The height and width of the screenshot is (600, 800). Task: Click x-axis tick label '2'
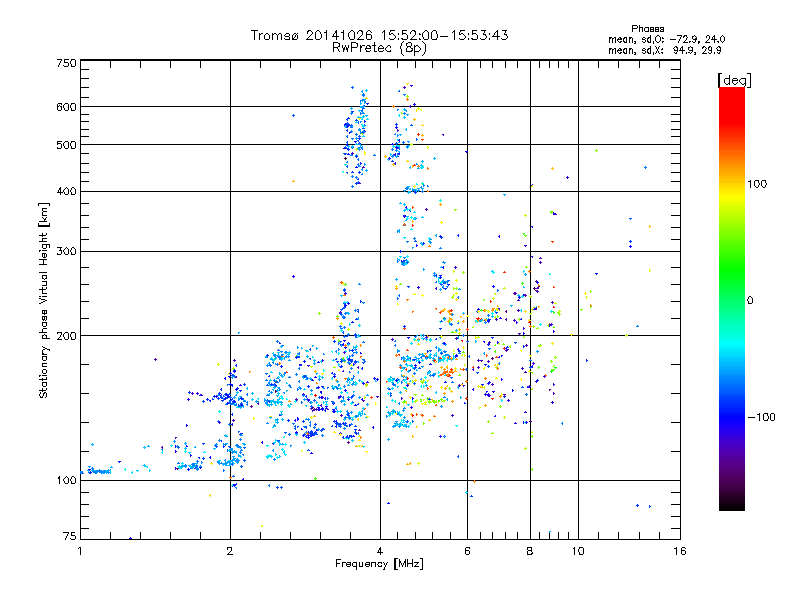(x=230, y=551)
